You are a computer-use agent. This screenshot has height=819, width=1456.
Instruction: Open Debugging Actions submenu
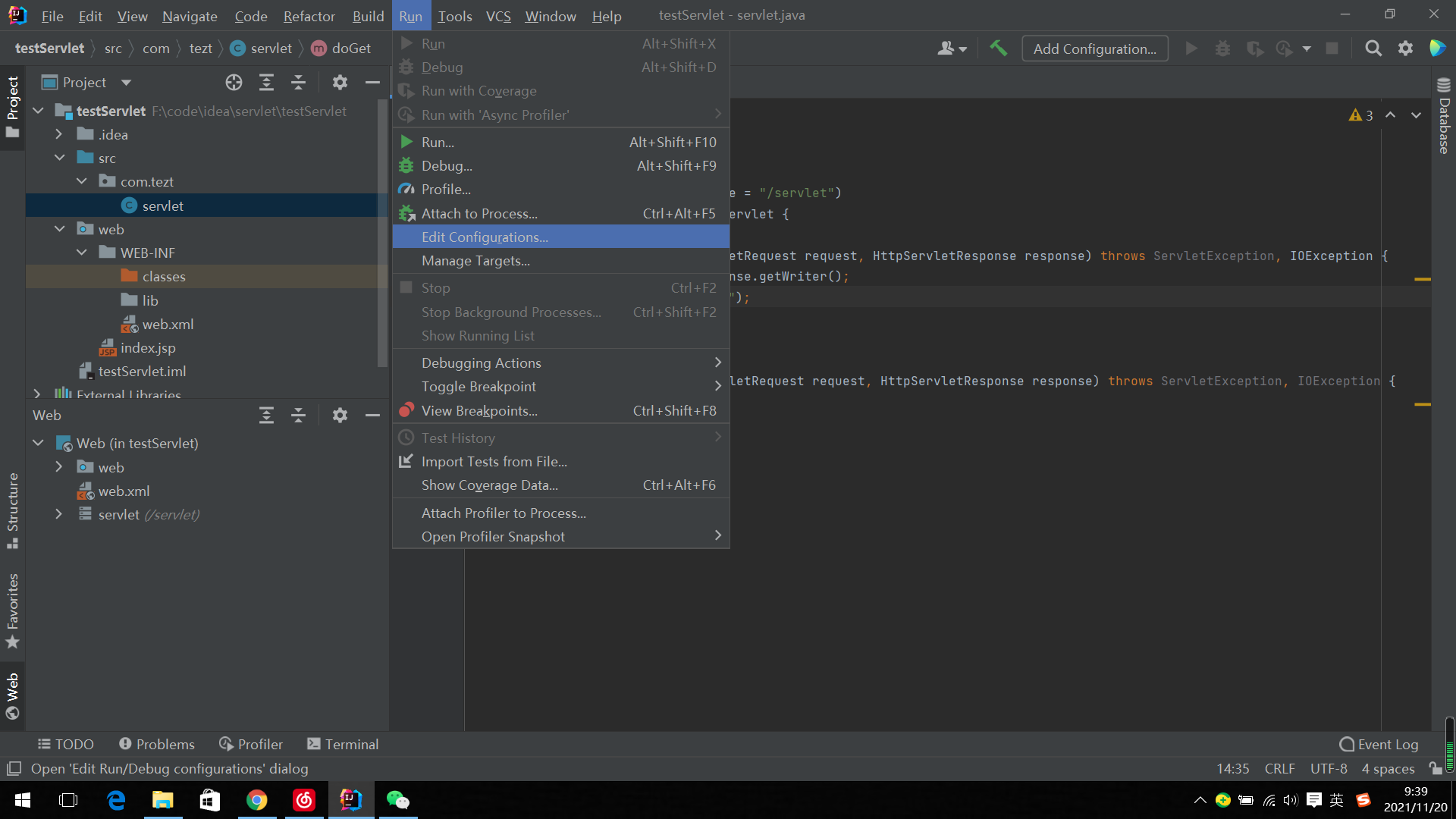560,362
